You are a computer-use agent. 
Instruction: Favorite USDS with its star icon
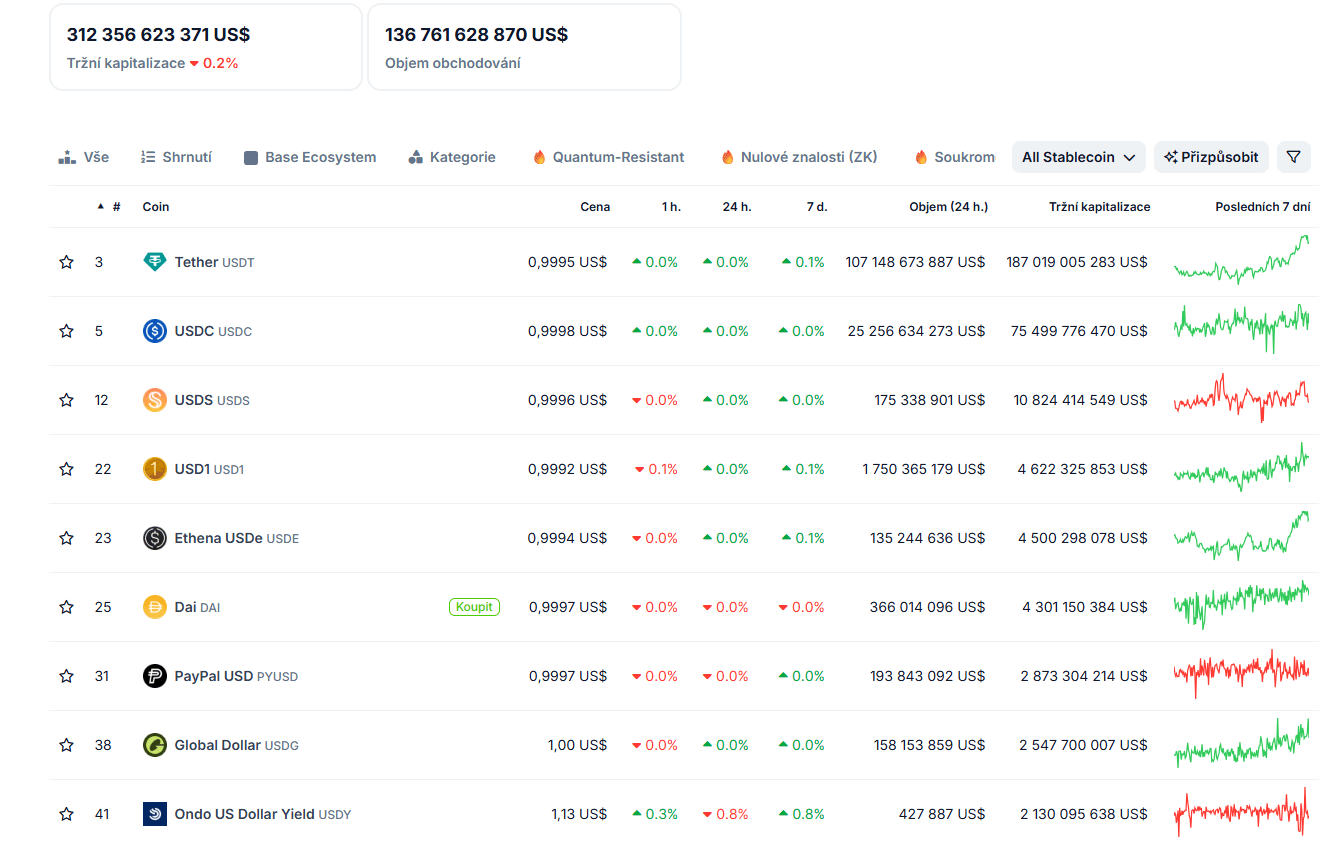point(66,400)
